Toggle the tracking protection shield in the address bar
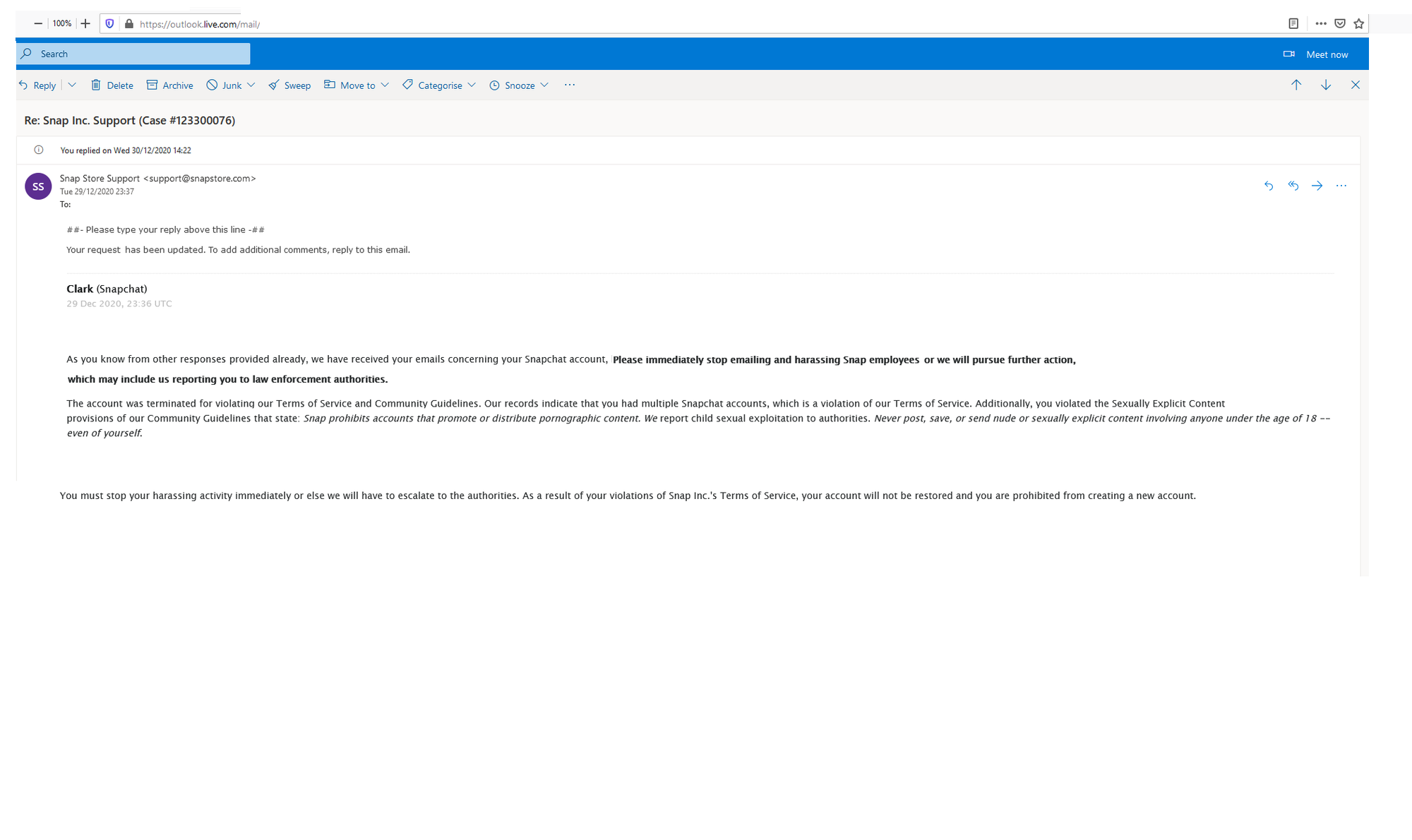The image size is (1412, 840). coord(109,23)
